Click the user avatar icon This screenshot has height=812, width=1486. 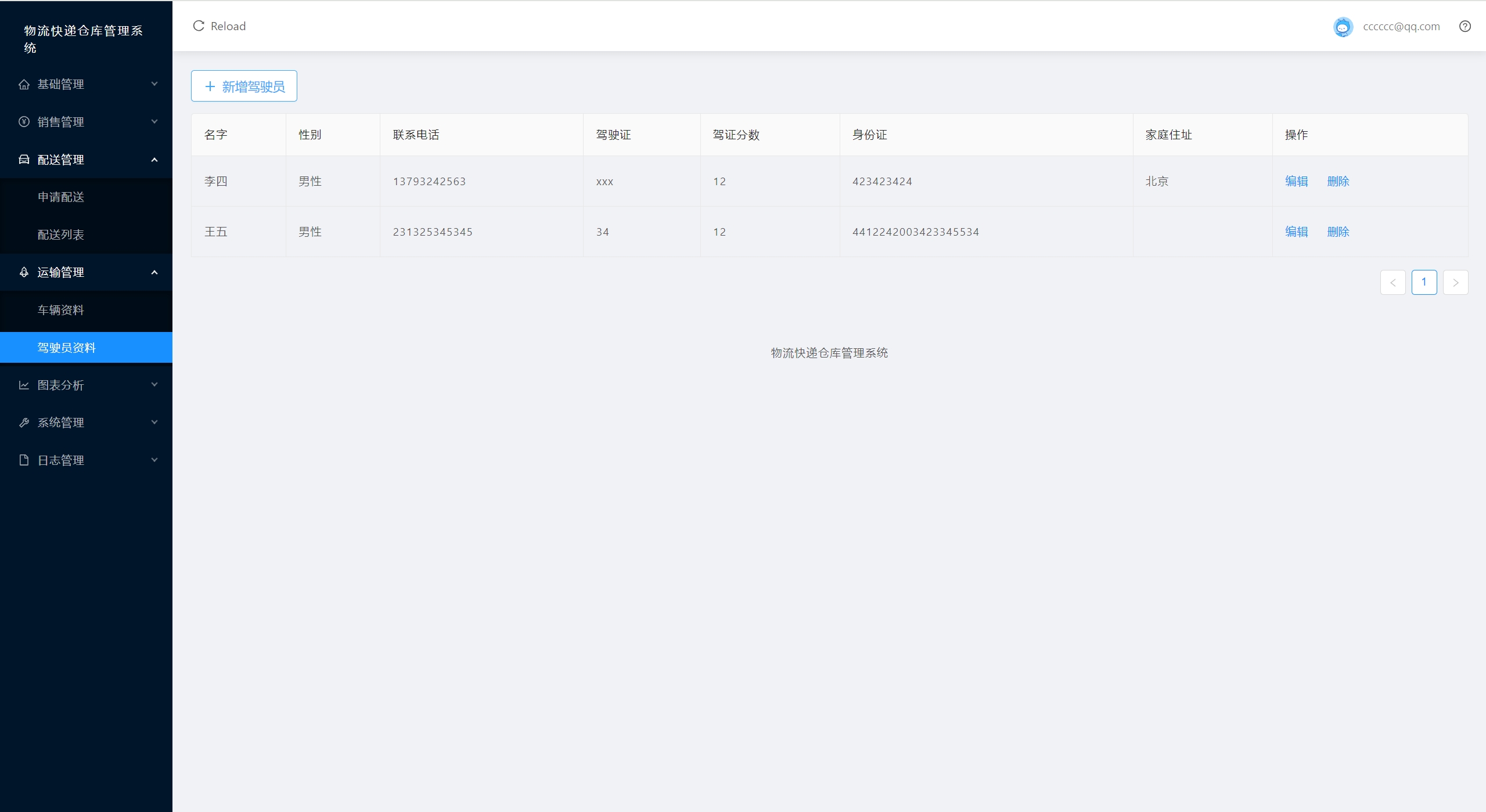[1343, 27]
